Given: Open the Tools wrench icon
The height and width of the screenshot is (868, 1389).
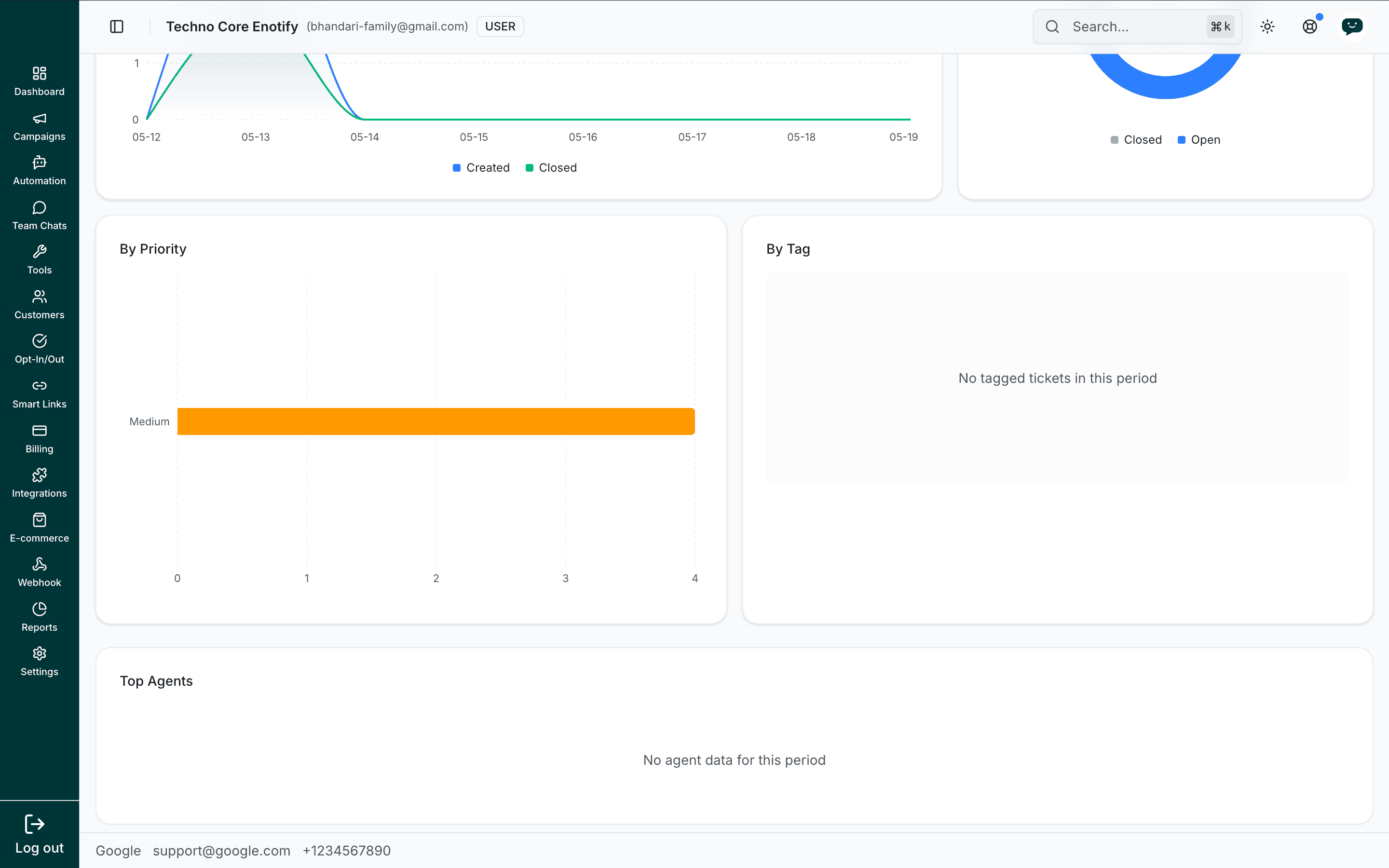Looking at the screenshot, I should (x=39, y=251).
